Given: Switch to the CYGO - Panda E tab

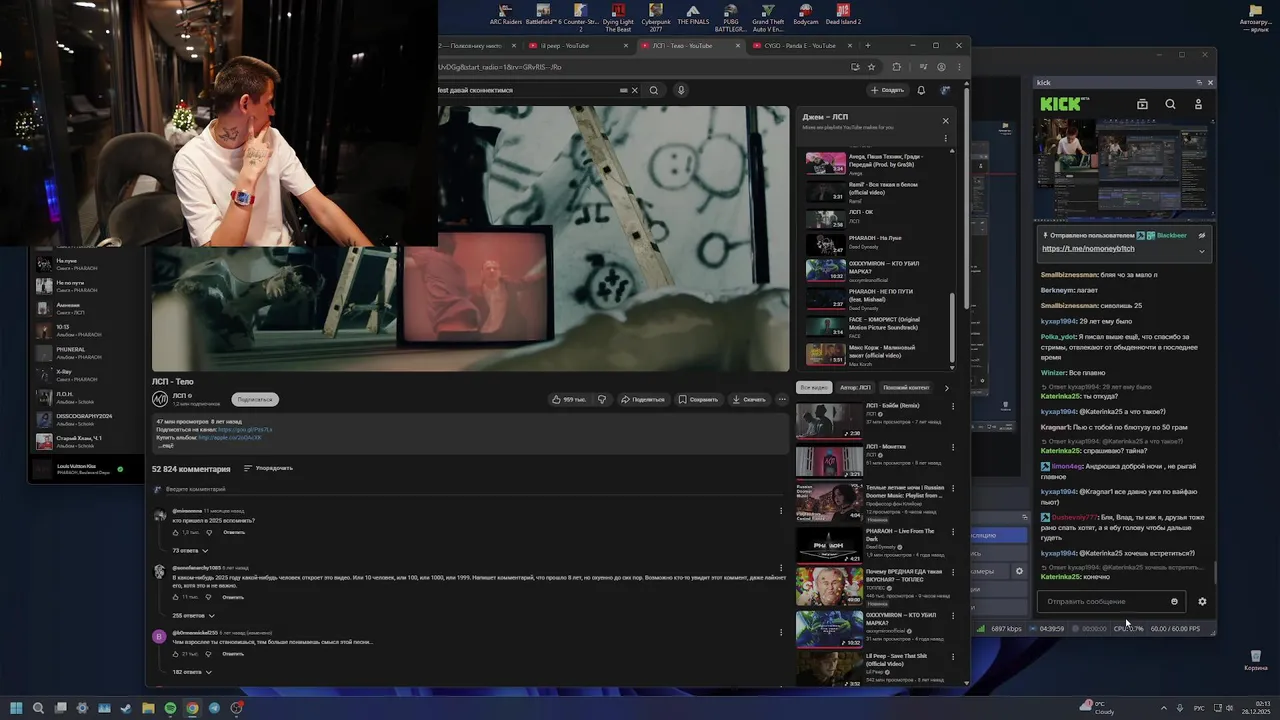Looking at the screenshot, I should tap(803, 45).
